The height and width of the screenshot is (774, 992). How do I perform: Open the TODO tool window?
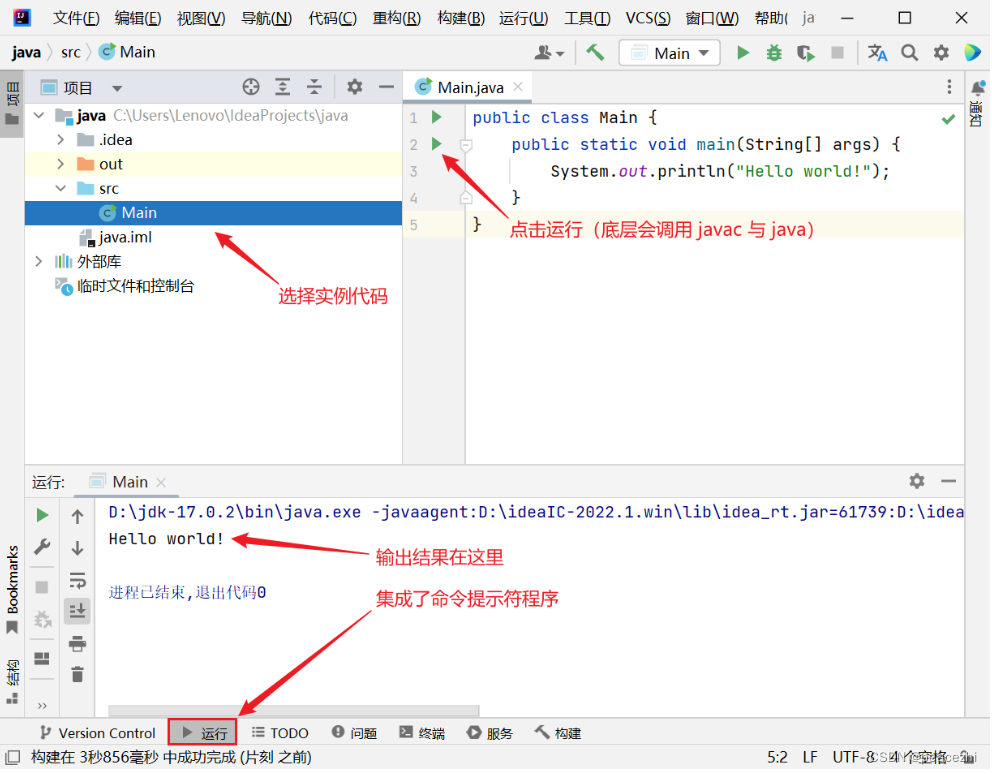[x=280, y=733]
